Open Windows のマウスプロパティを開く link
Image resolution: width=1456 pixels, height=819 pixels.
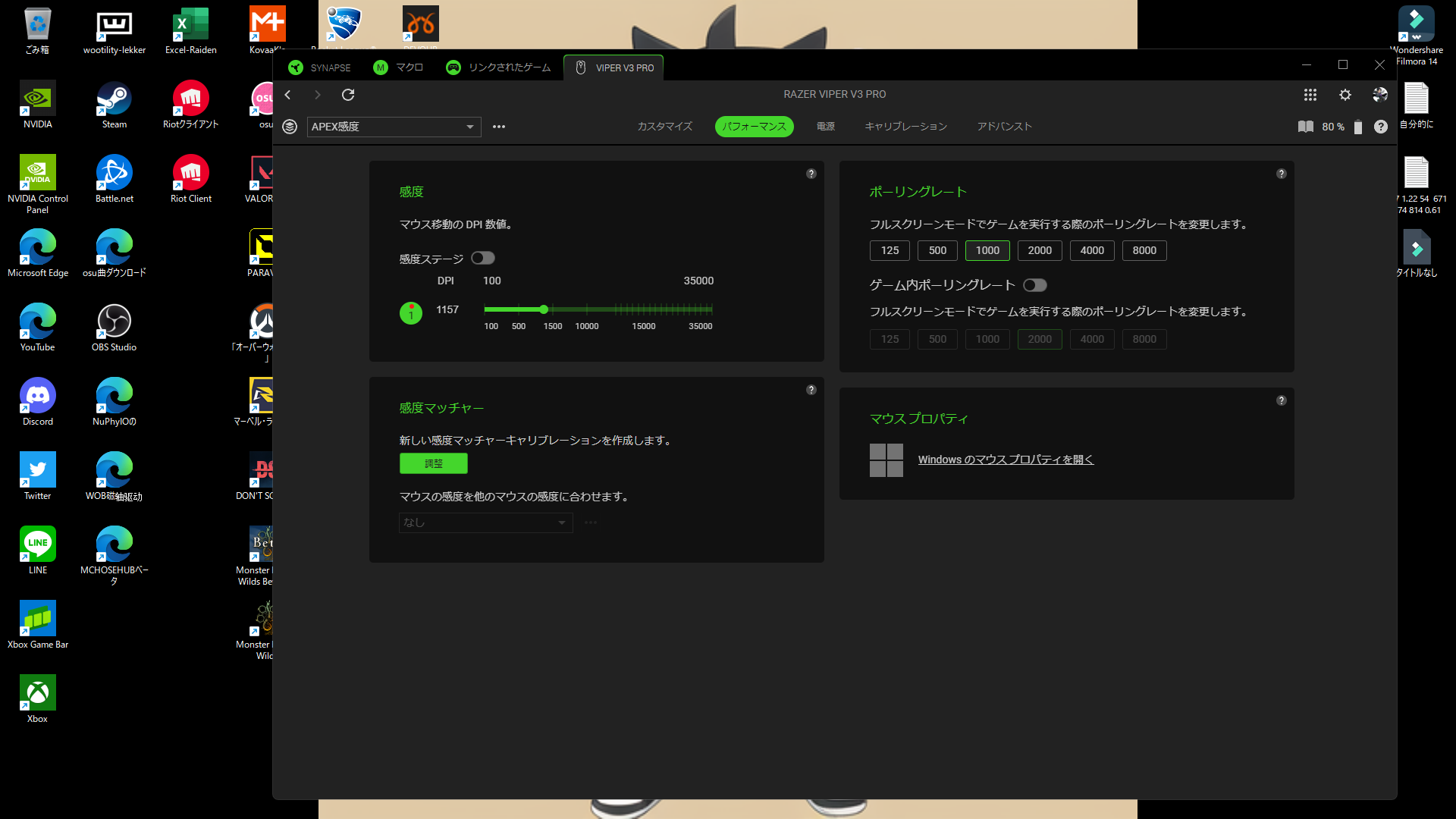coord(1006,460)
